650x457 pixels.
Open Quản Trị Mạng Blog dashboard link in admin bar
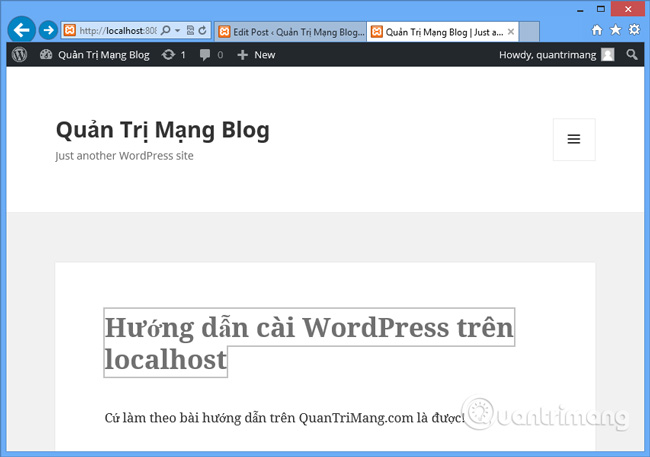pyautogui.click(x=95, y=55)
